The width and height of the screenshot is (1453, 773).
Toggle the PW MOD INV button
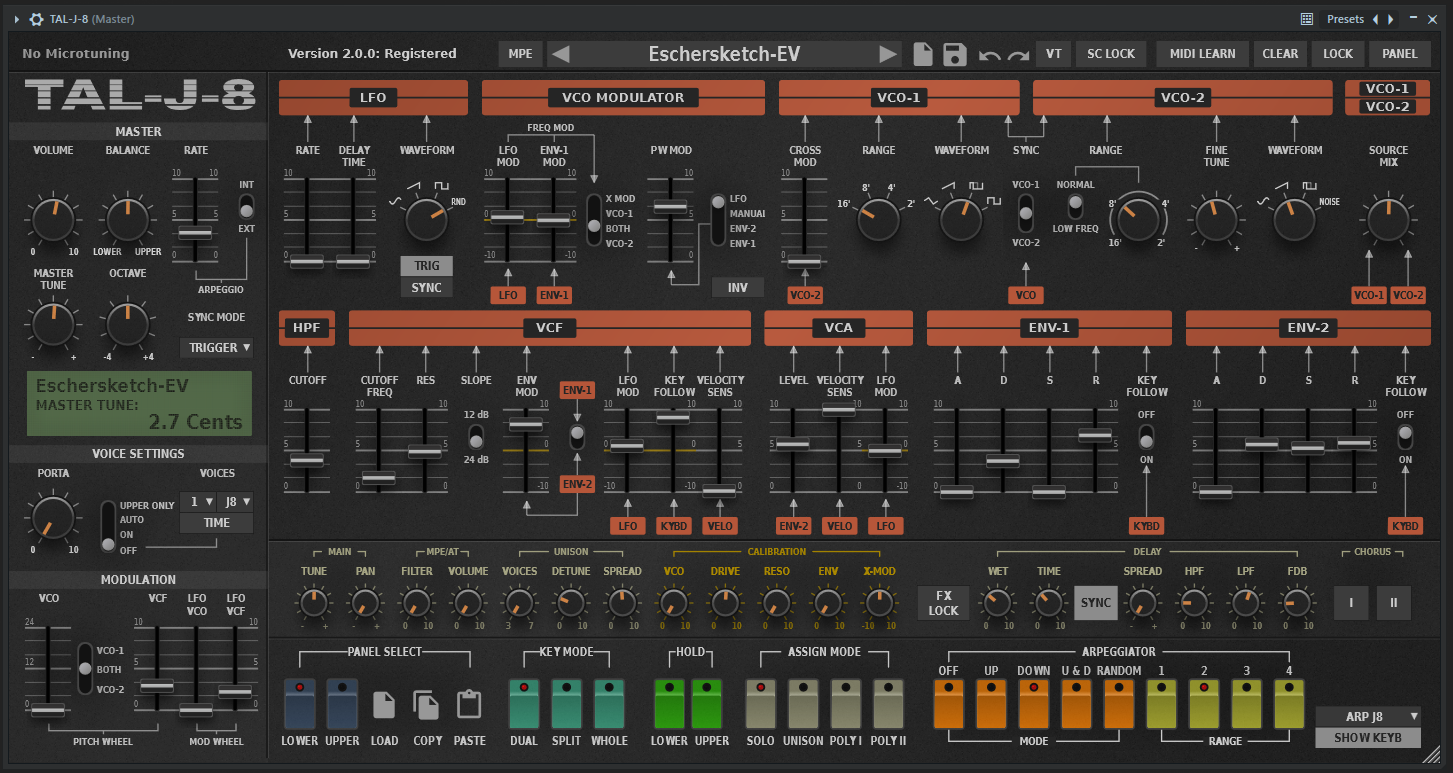tap(738, 288)
